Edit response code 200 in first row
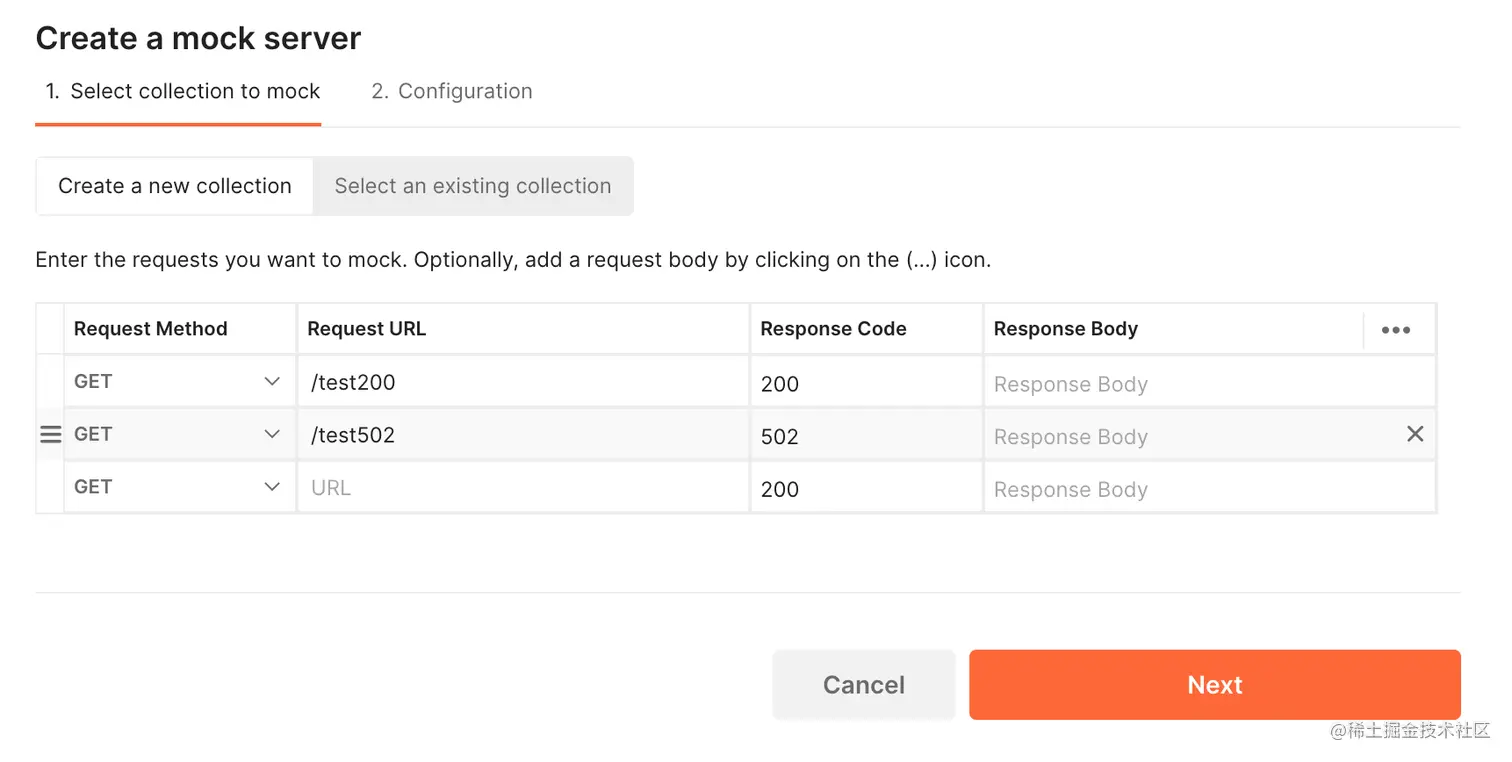The width and height of the screenshot is (1512, 762). [866, 384]
